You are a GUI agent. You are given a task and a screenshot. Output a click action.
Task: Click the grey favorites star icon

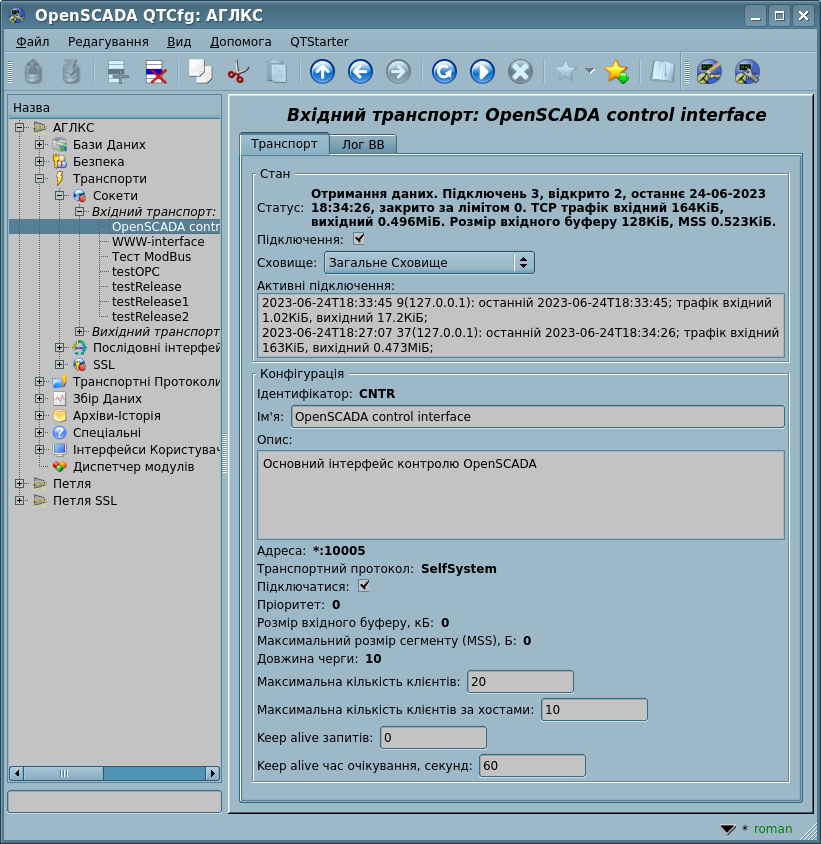(x=566, y=71)
